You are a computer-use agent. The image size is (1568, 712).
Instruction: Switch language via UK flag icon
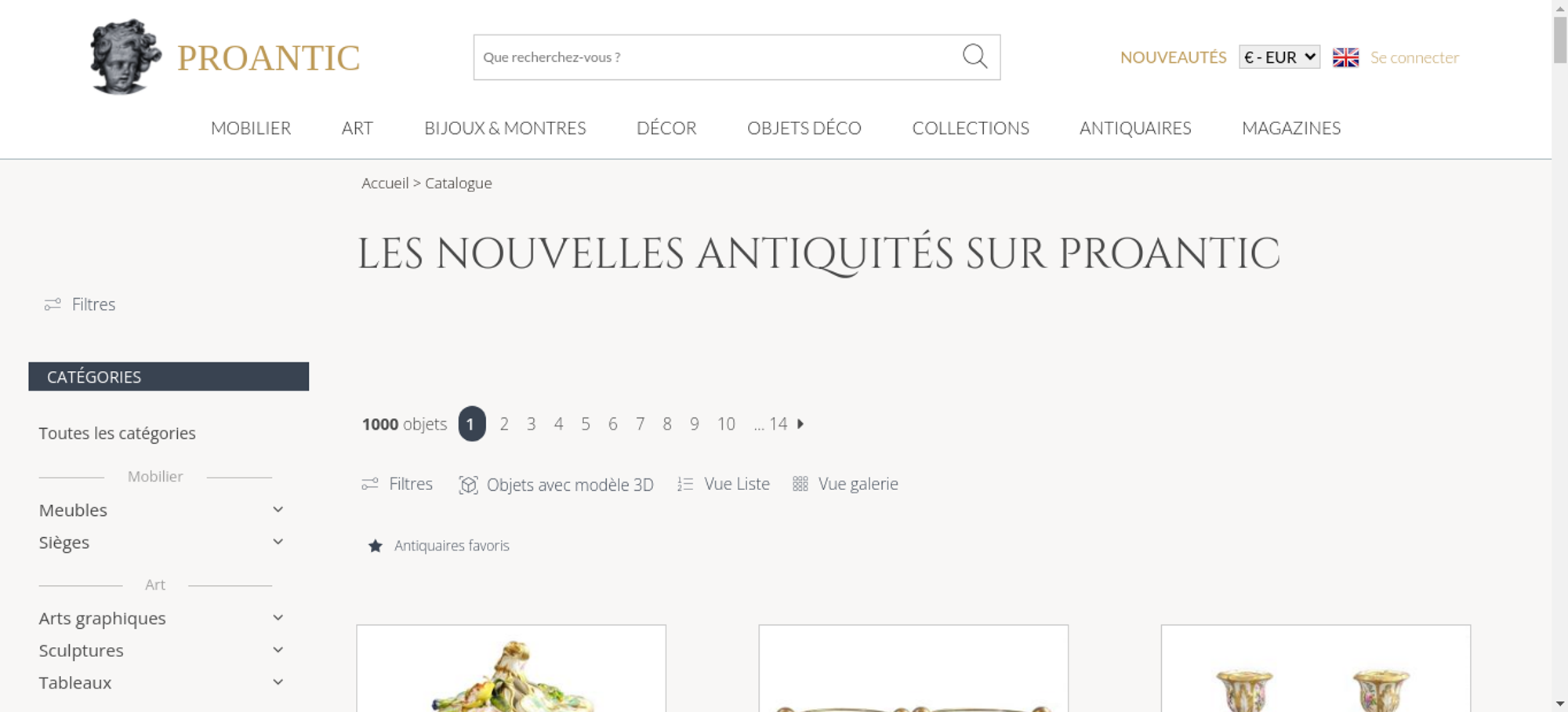coord(1345,57)
